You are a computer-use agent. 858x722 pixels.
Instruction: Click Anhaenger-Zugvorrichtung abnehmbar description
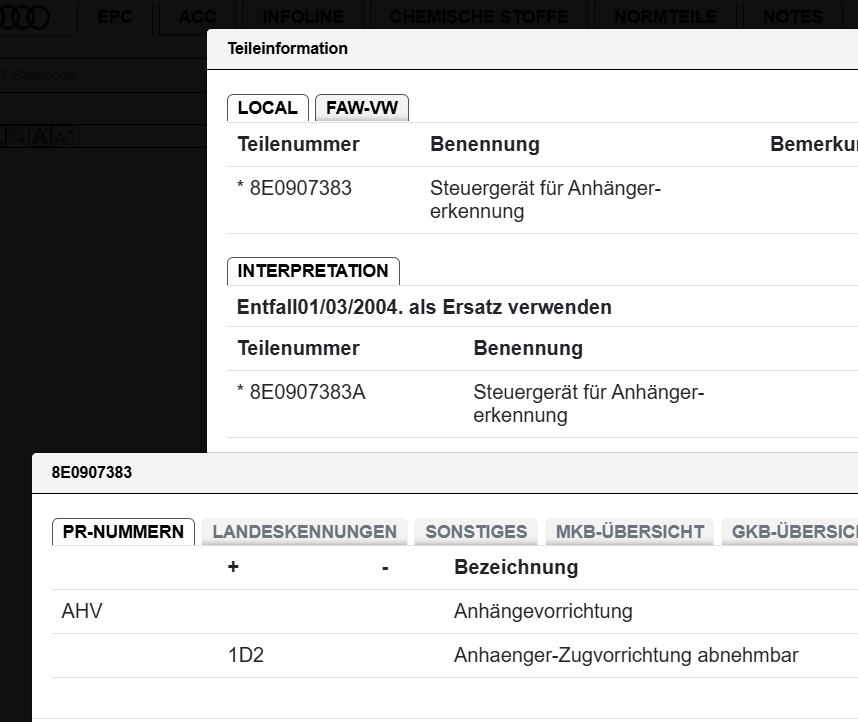point(626,655)
